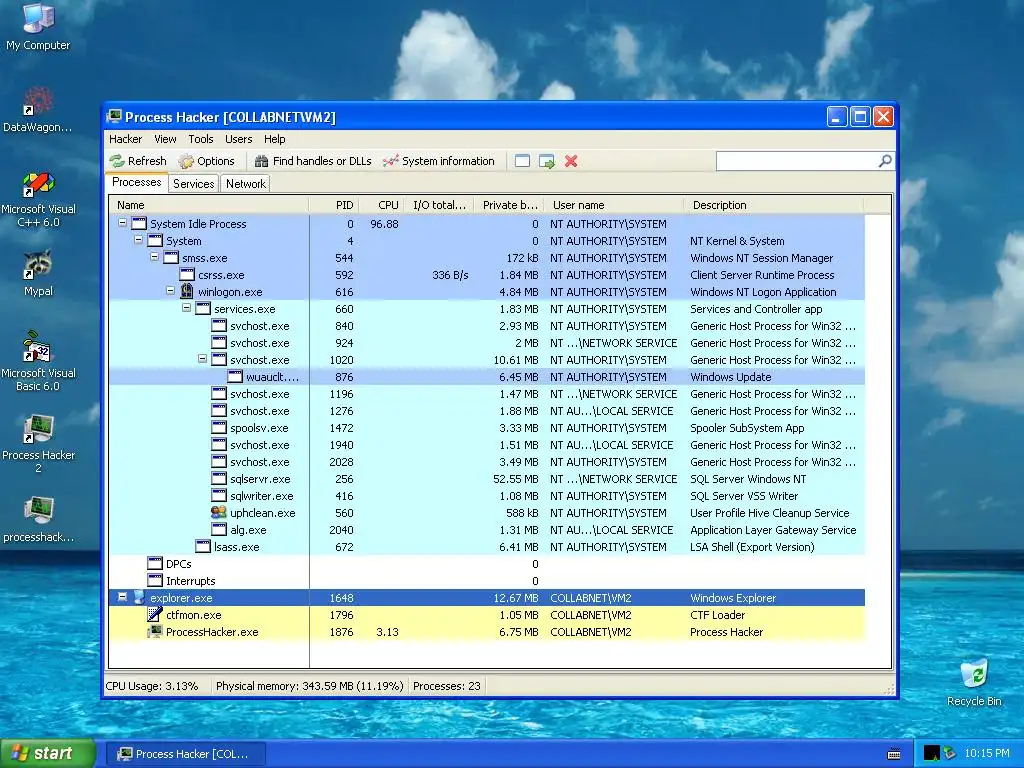Click the explorer.exe process icon
Image resolution: width=1024 pixels, height=768 pixels.
click(139, 598)
